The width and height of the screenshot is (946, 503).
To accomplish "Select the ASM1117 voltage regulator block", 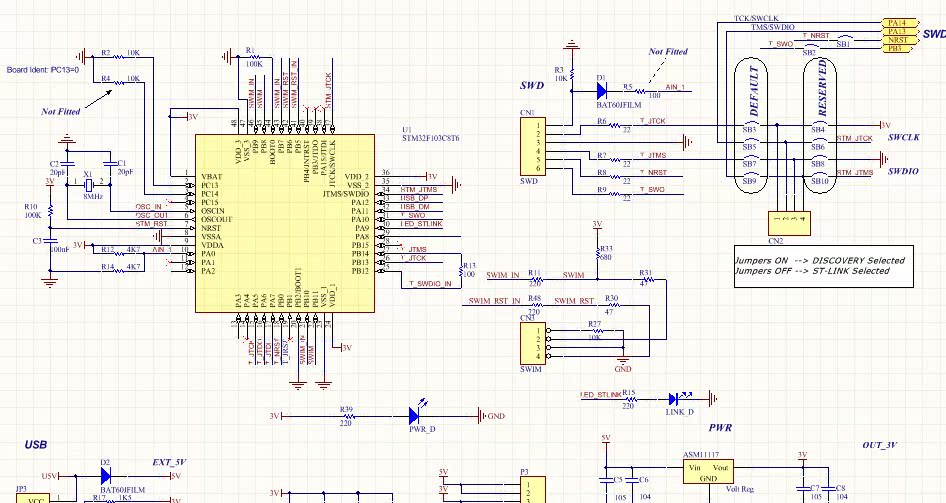I will tap(708, 471).
